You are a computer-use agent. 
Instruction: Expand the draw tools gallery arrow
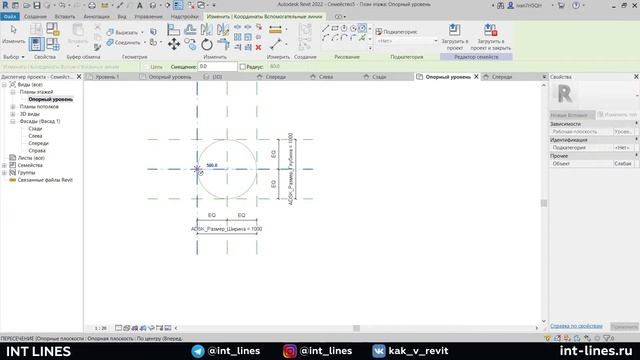[x=370, y=48]
